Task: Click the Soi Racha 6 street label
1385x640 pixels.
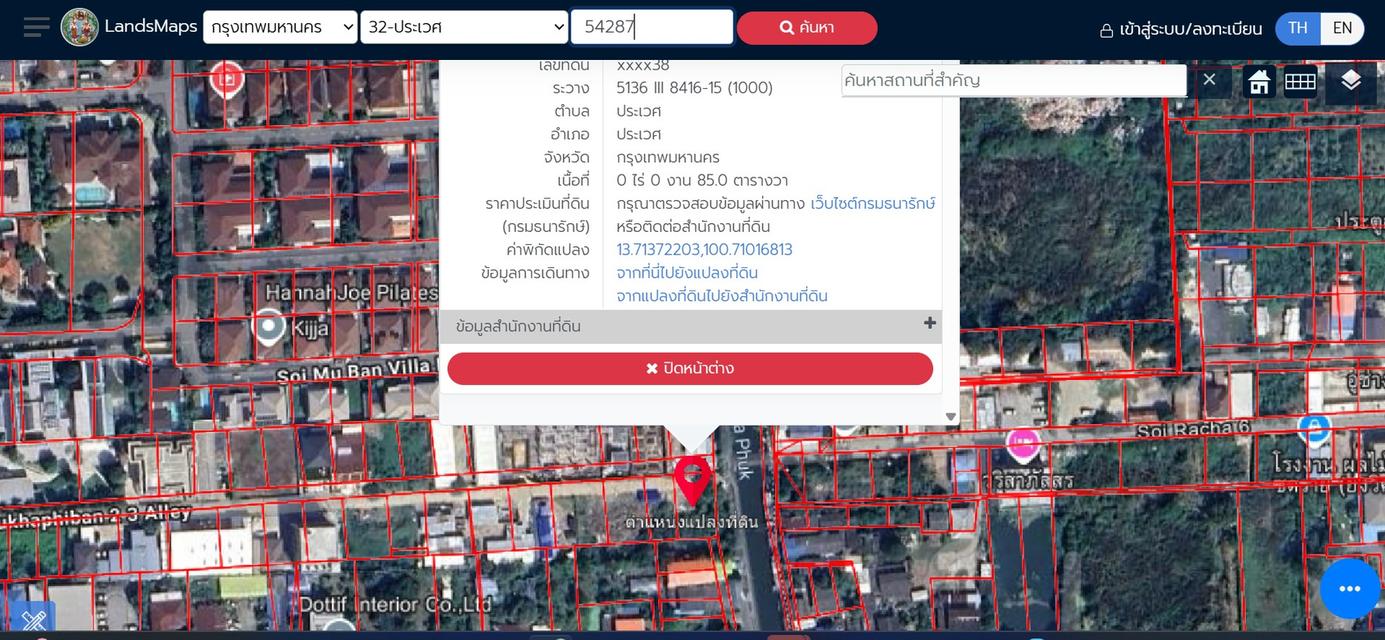Action: [x=1194, y=430]
